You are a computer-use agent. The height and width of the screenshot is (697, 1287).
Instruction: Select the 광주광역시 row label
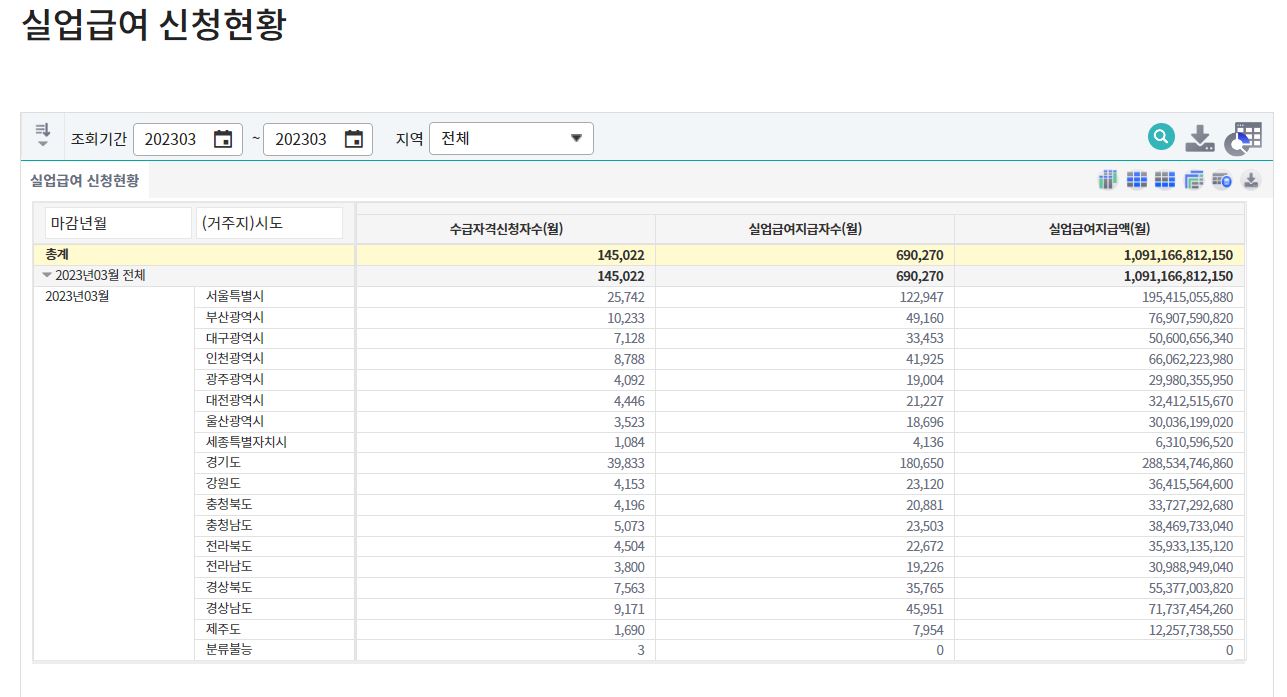click(x=235, y=380)
